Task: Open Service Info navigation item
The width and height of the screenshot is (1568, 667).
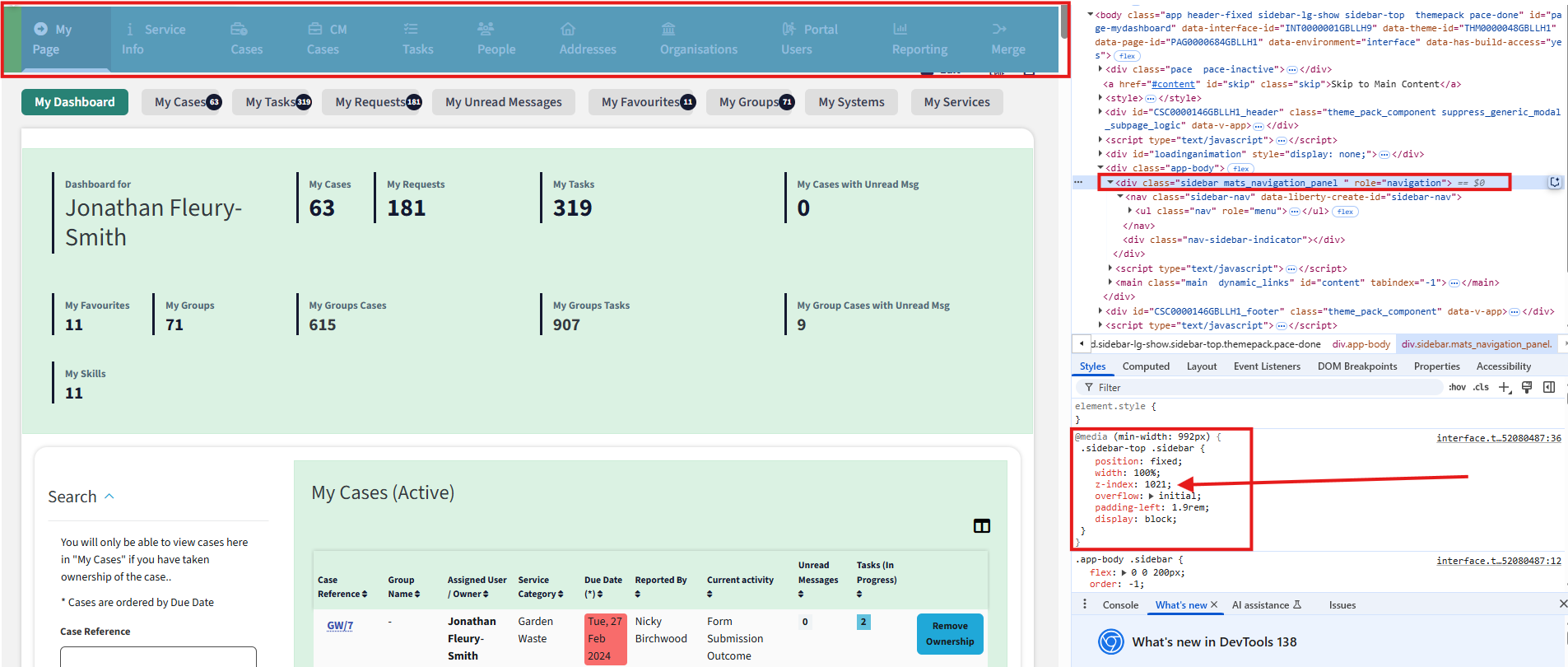Action: [153, 40]
